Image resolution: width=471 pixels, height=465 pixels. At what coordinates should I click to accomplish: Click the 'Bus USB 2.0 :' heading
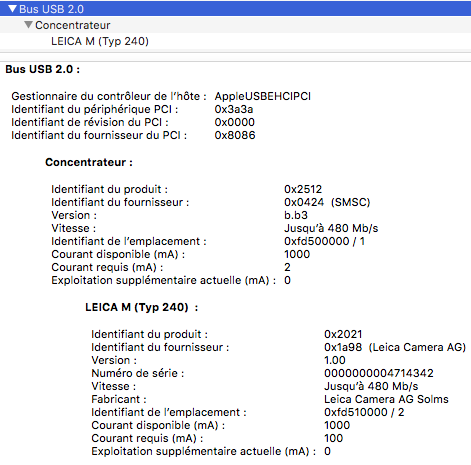tap(43, 69)
